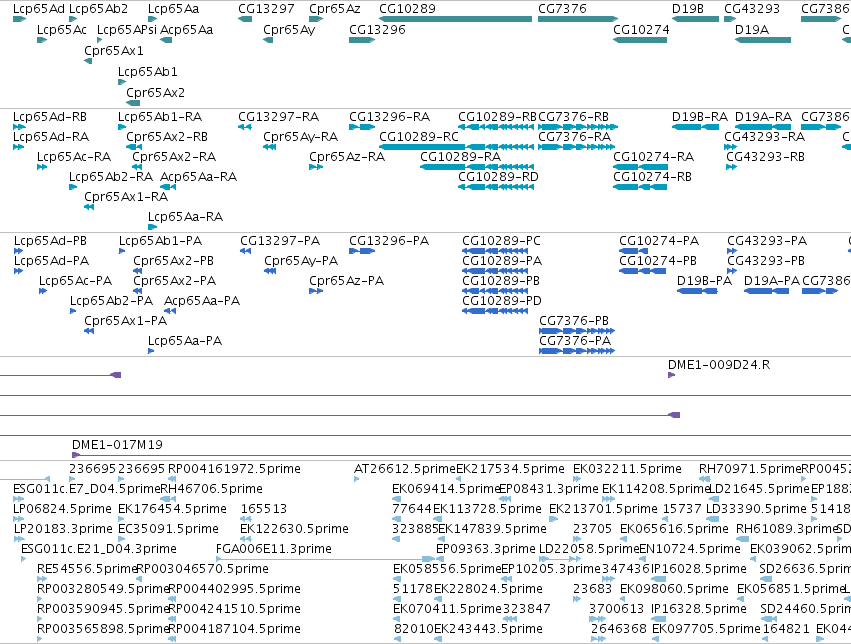Open the CG13297 gene label
851x644 pixels.
click(x=266, y=9)
